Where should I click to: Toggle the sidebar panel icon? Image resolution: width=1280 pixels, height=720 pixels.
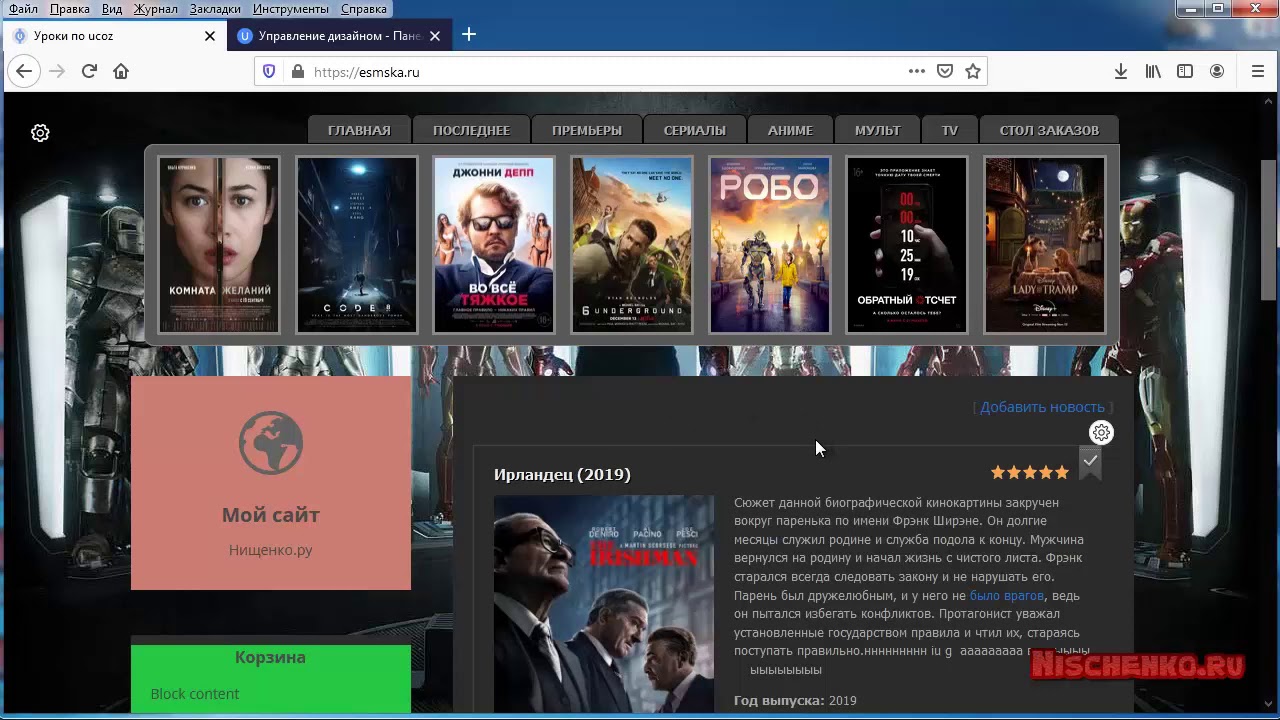coord(1185,71)
